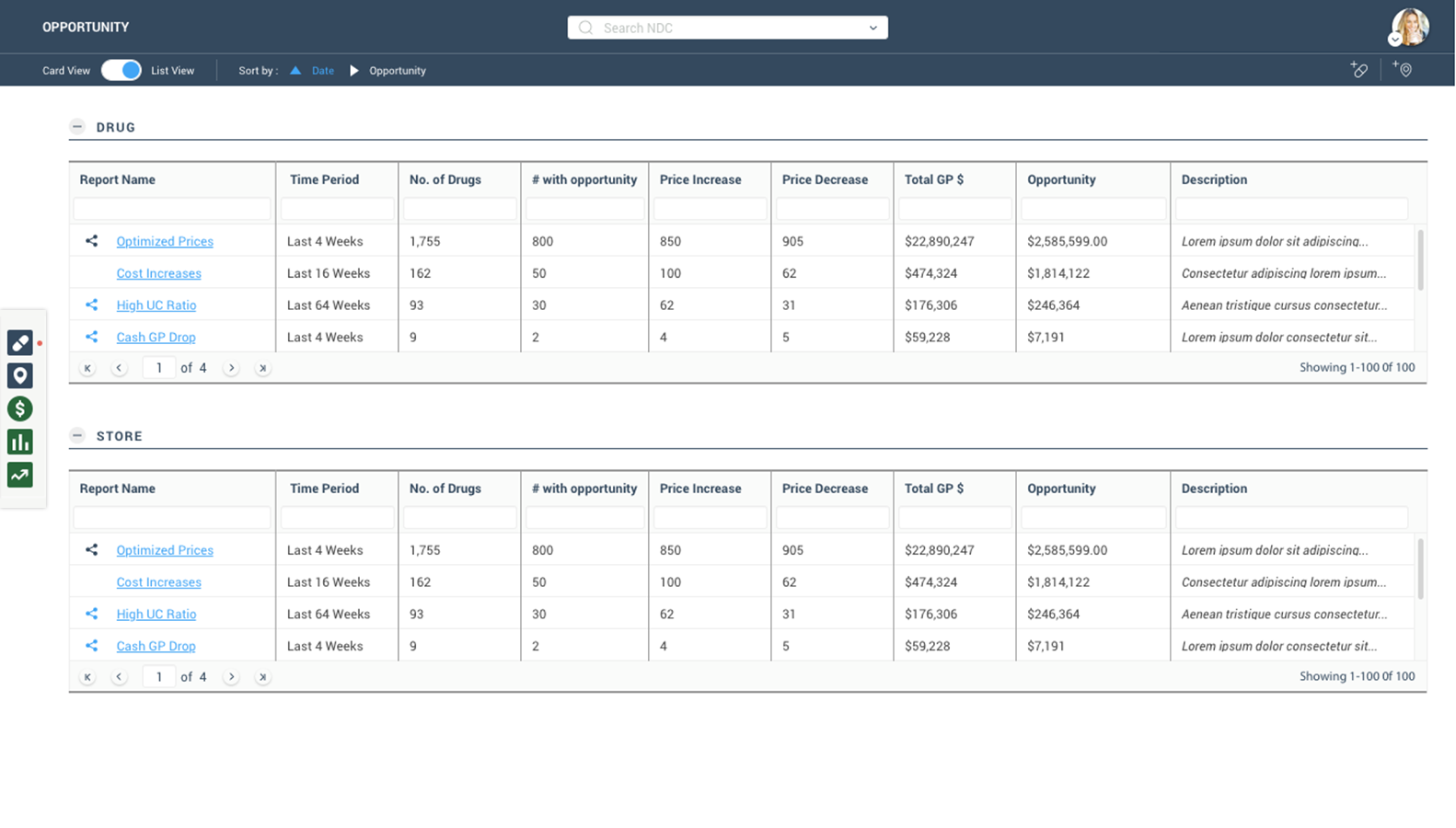The height and width of the screenshot is (828, 1456).
Task: Select the dollar sign sidebar icon
Action: click(x=20, y=408)
